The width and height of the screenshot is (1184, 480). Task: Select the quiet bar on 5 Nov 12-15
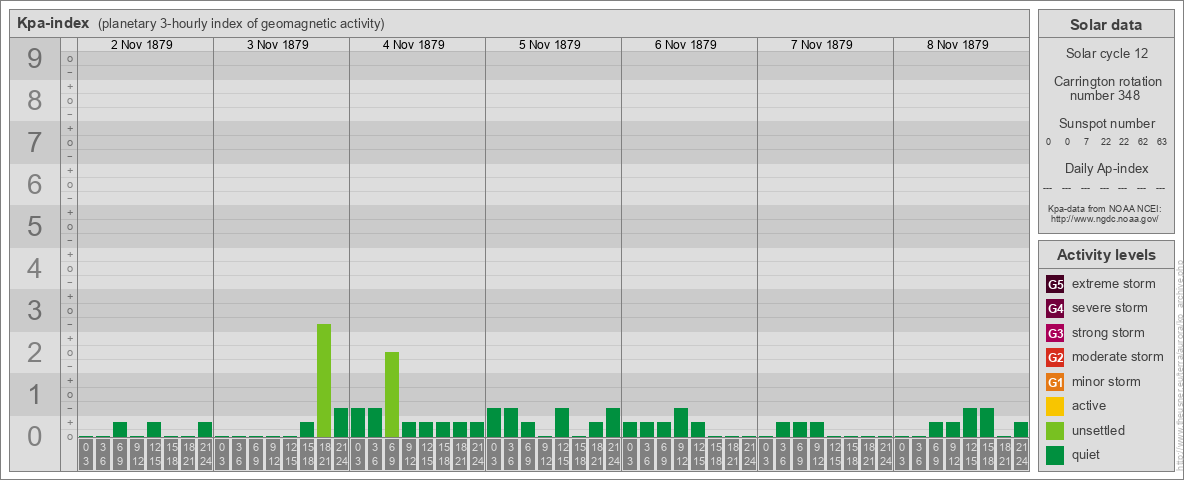(x=562, y=423)
